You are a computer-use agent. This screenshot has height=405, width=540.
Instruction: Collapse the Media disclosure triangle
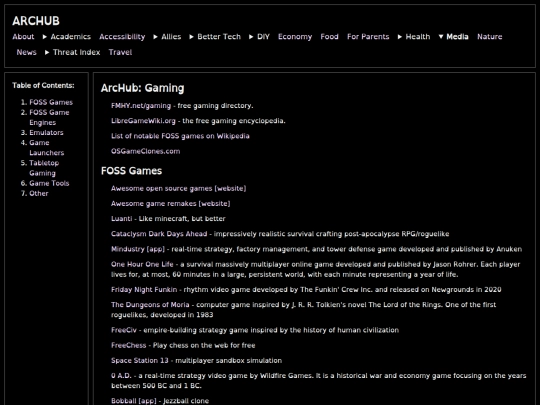[441, 37]
